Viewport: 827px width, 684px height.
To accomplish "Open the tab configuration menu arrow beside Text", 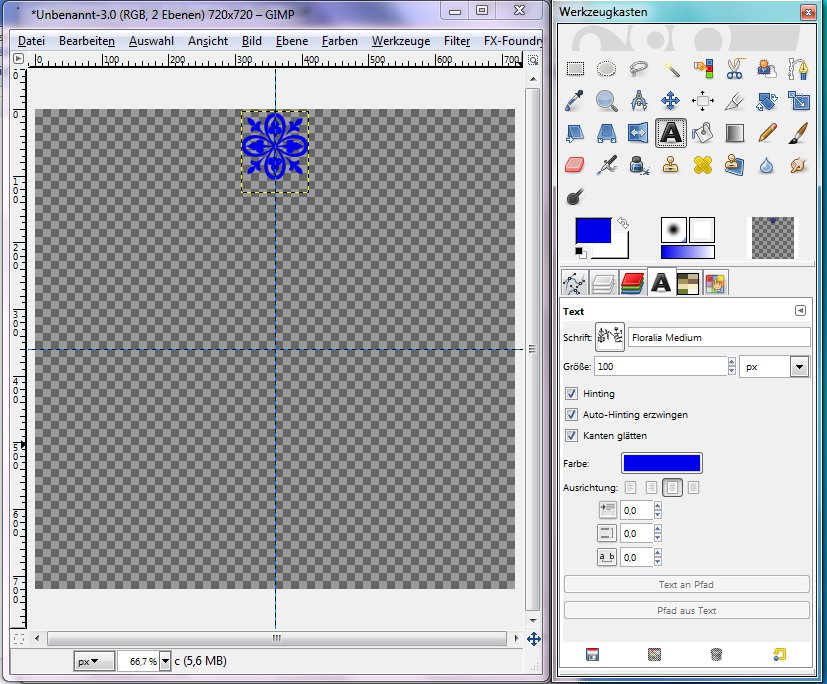I will 800,311.
